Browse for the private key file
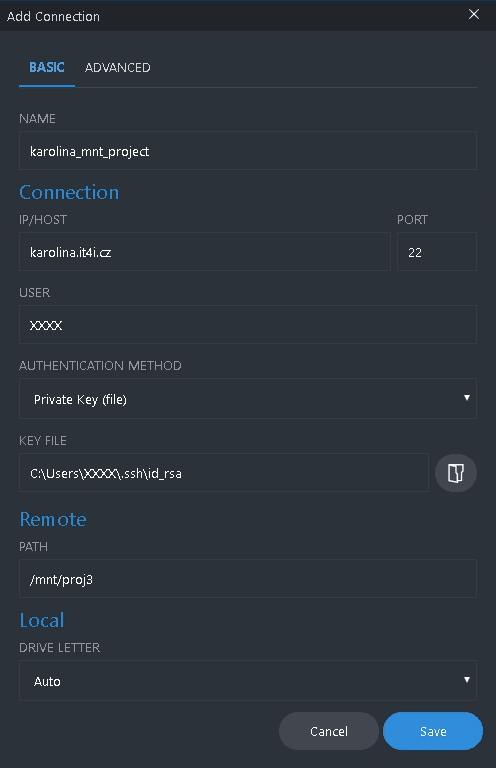 coord(455,473)
